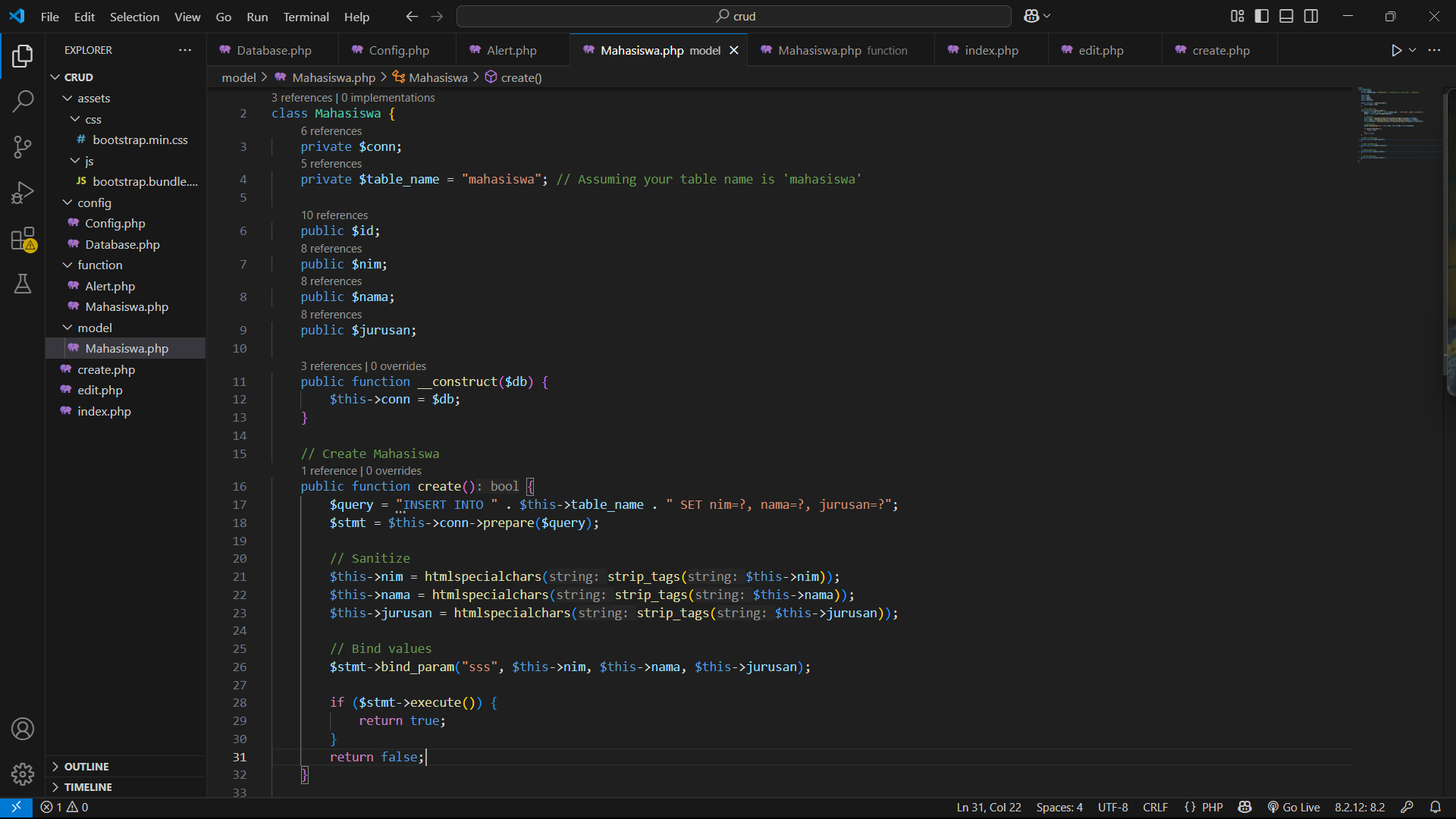The image size is (1456, 819).
Task: Expand the TIMELINE section
Action: 87,787
